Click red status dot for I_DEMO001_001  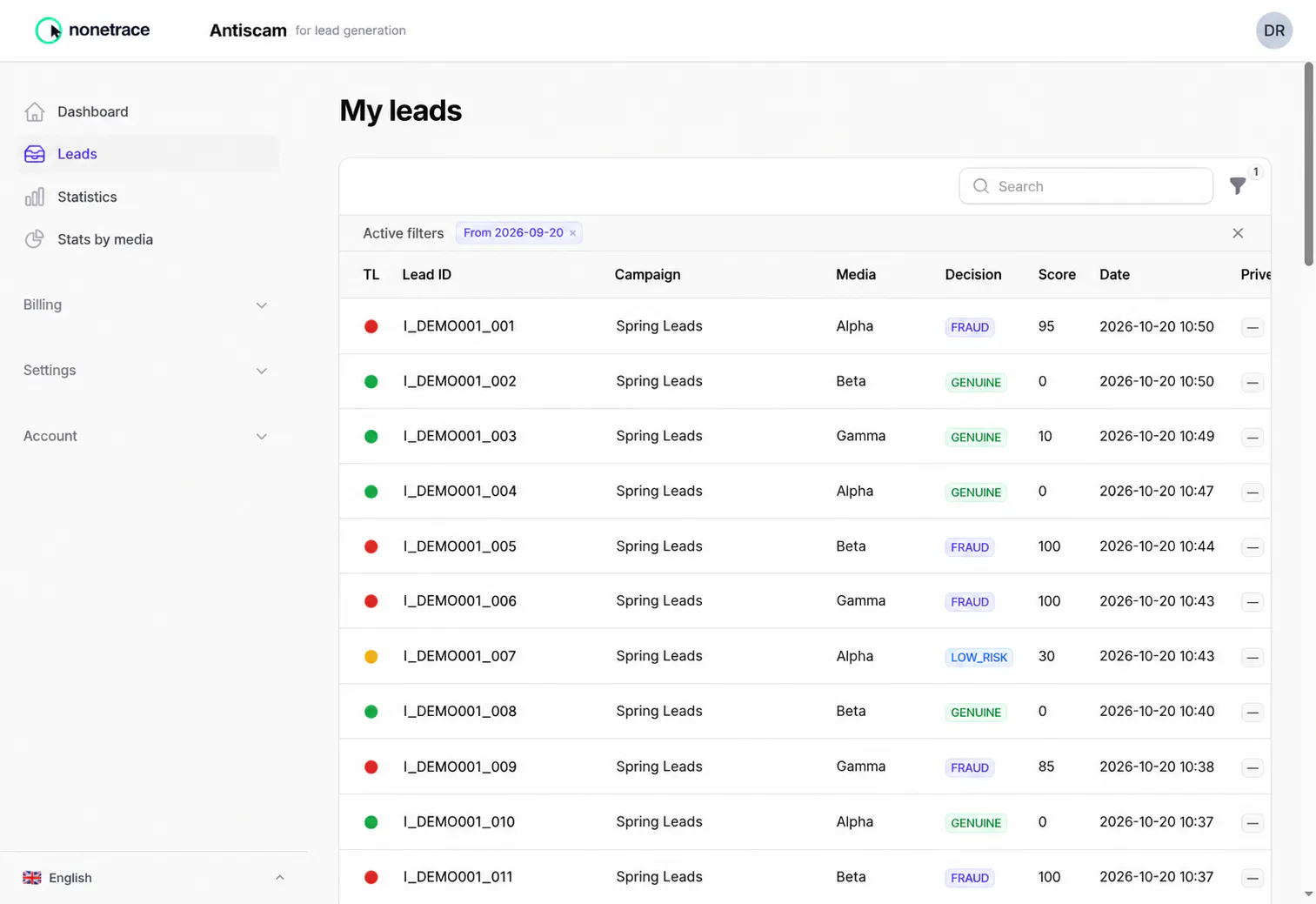click(371, 326)
